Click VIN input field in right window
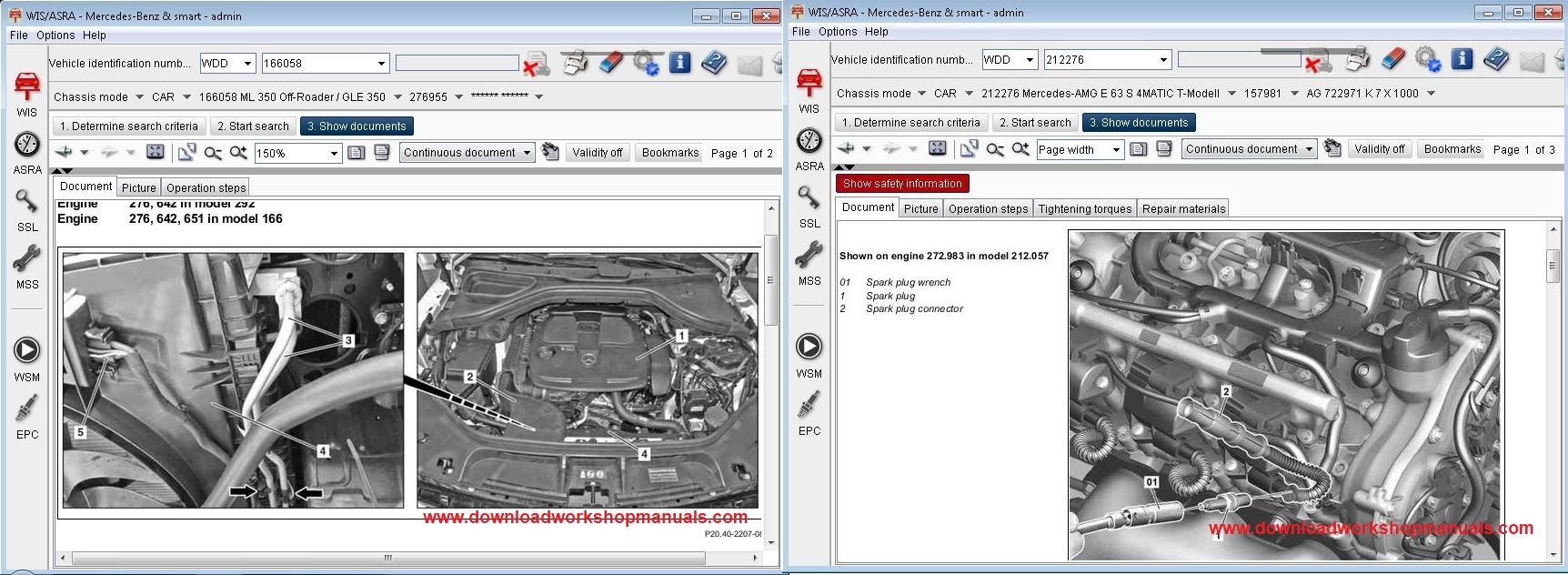This screenshot has width=1568, height=575. [1240, 59]
